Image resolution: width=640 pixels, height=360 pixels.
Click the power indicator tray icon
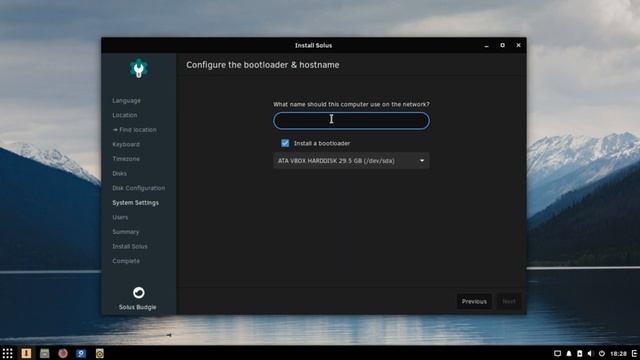[x=602, y=353]
